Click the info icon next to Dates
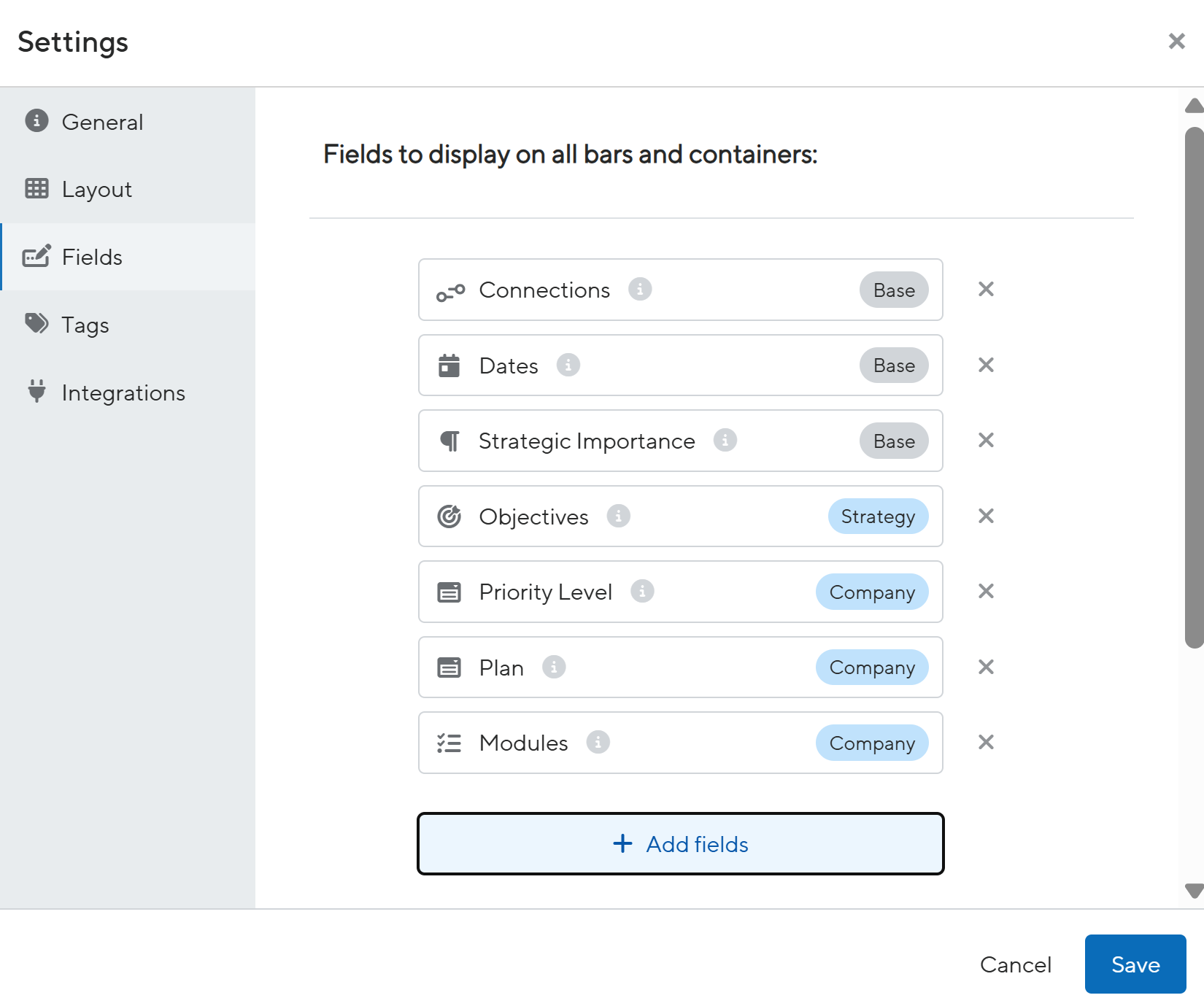This screenshot has height=1006, width=1204. pos(568,365)
